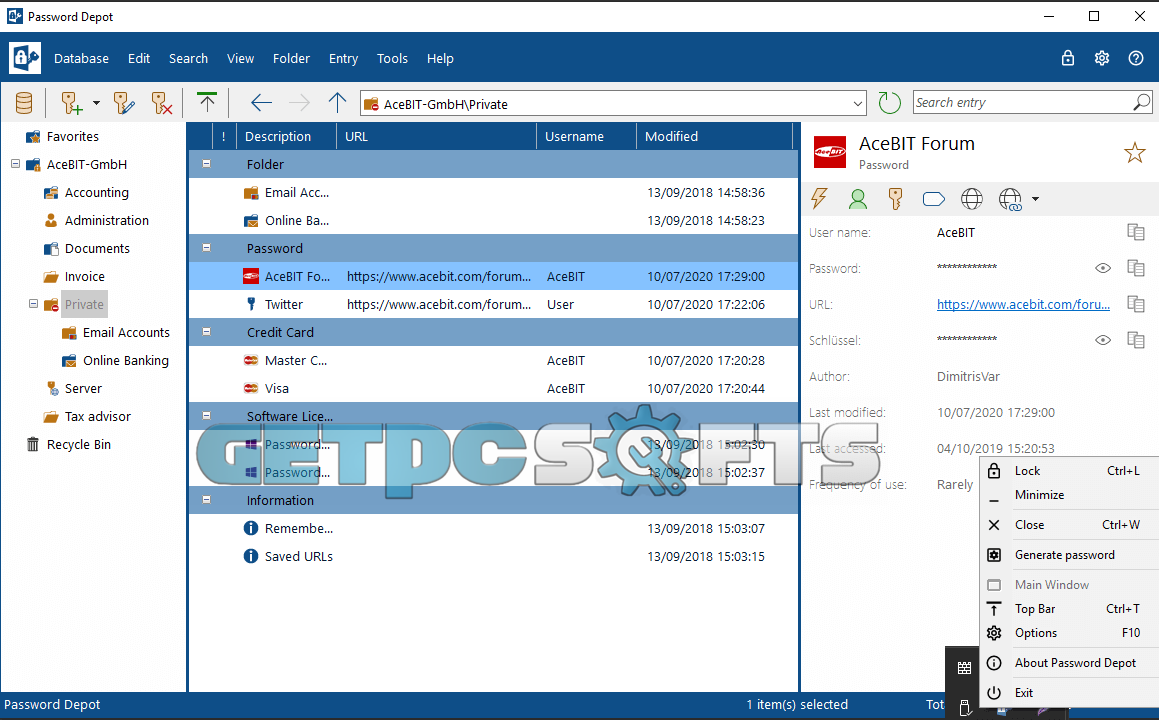Click the Password Depot logo in the menu bar
The width and height of the screenshot is (1159, 720).
[24, 58]
